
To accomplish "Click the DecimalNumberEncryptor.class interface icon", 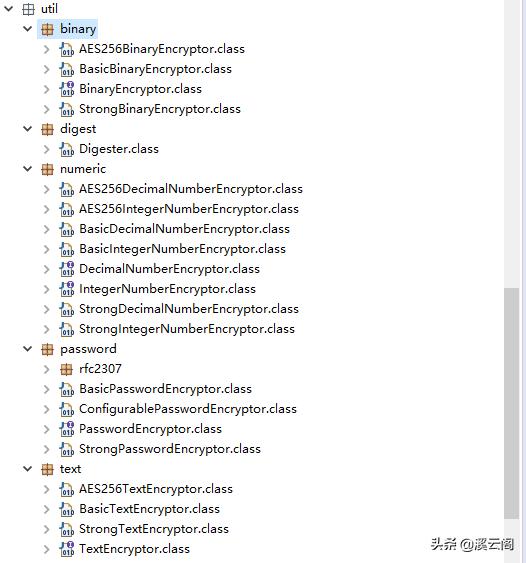I will (67, 269).
